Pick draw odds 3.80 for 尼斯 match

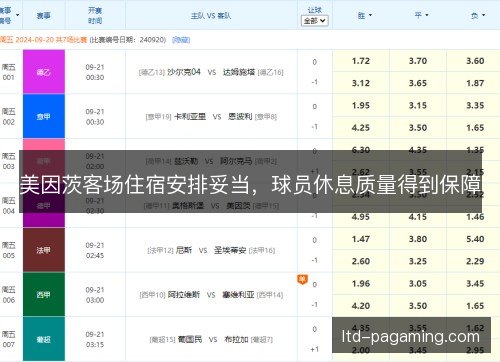pyautogui.click(x=418, y=239)
